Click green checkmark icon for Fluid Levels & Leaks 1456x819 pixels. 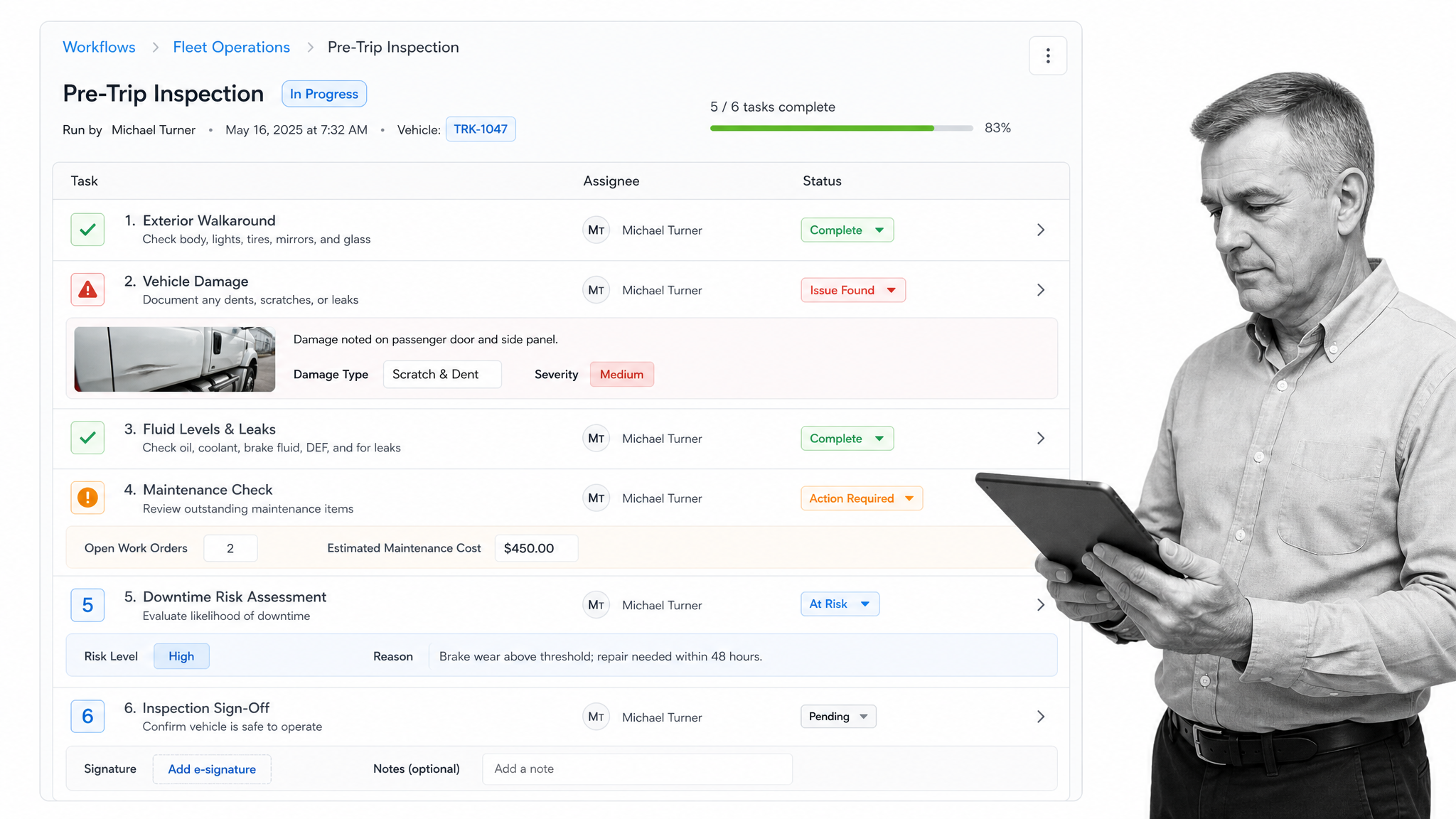click(x=87, y=438)
